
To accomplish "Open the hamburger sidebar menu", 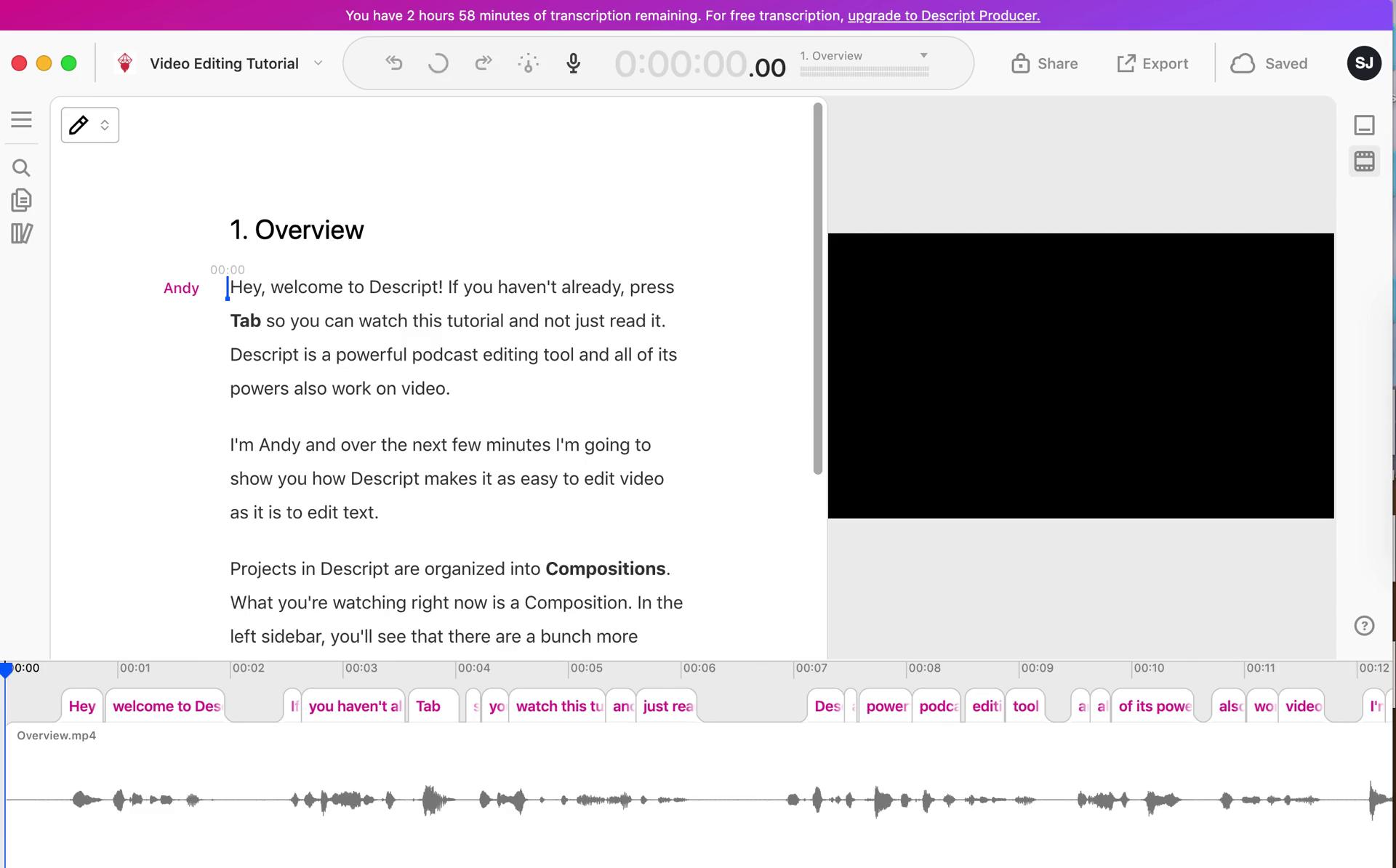I will coord(21,119).
